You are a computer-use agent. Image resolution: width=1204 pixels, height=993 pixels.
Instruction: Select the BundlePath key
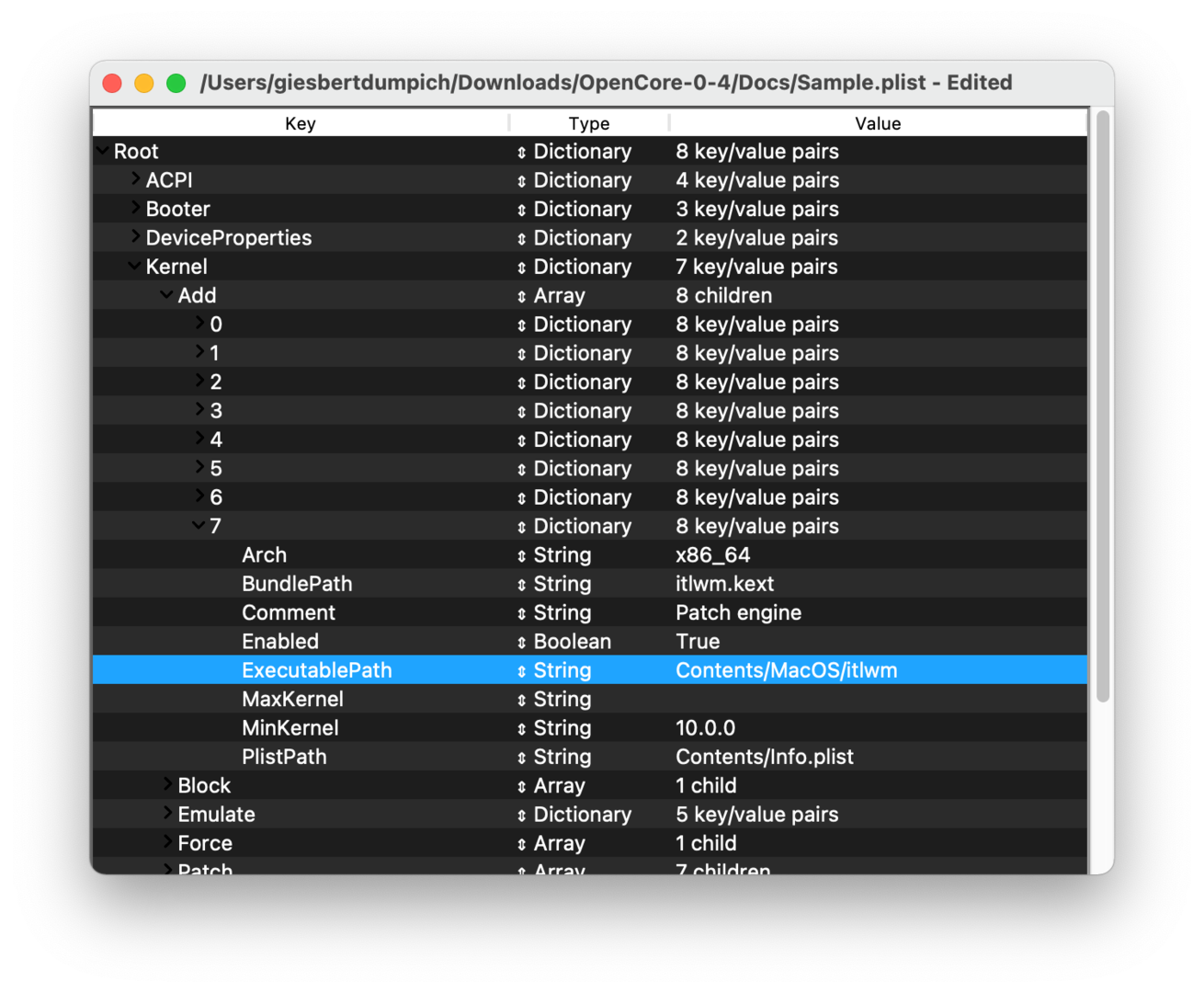297,584
